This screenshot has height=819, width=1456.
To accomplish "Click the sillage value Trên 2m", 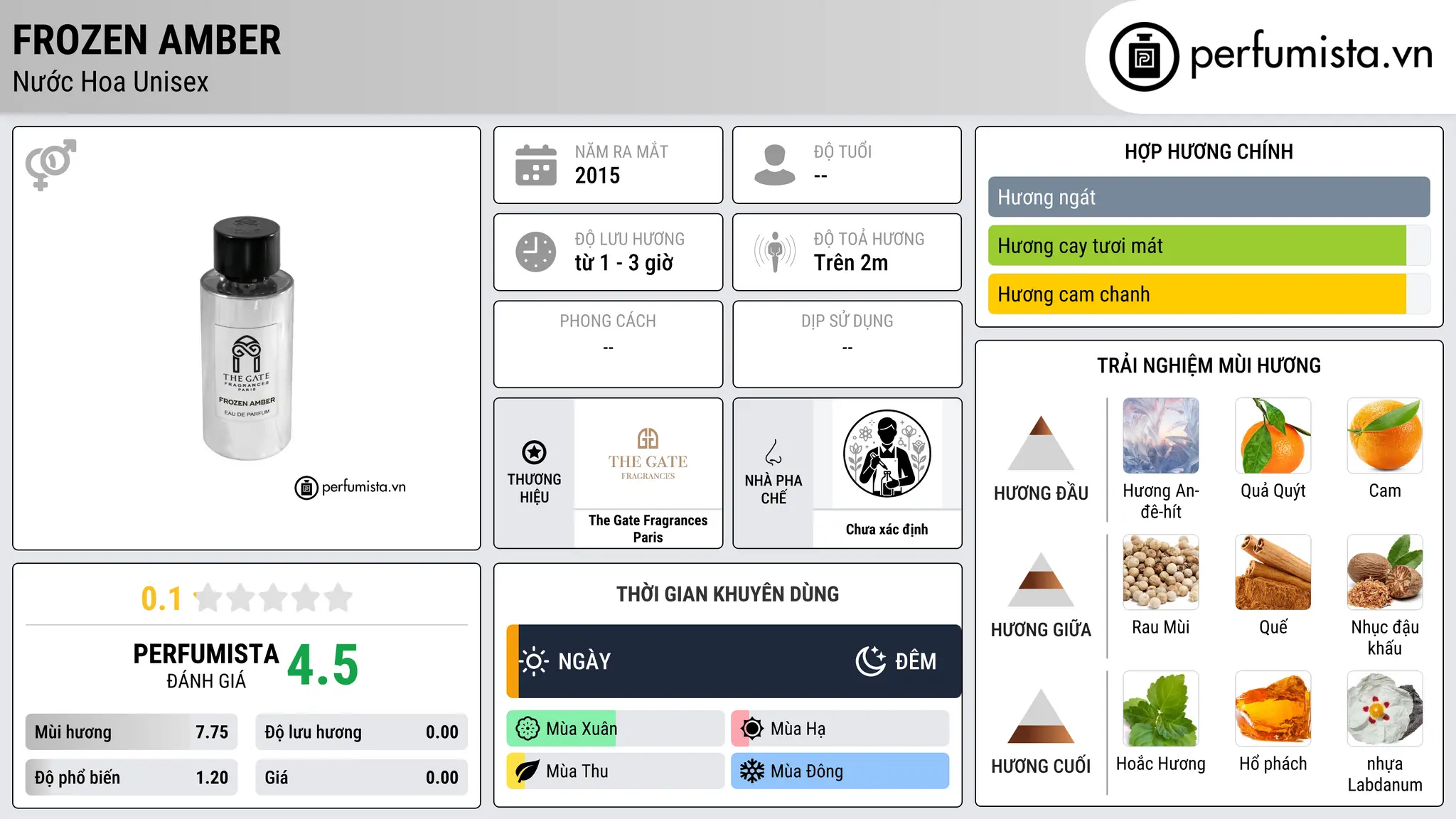I will (851, 263).
